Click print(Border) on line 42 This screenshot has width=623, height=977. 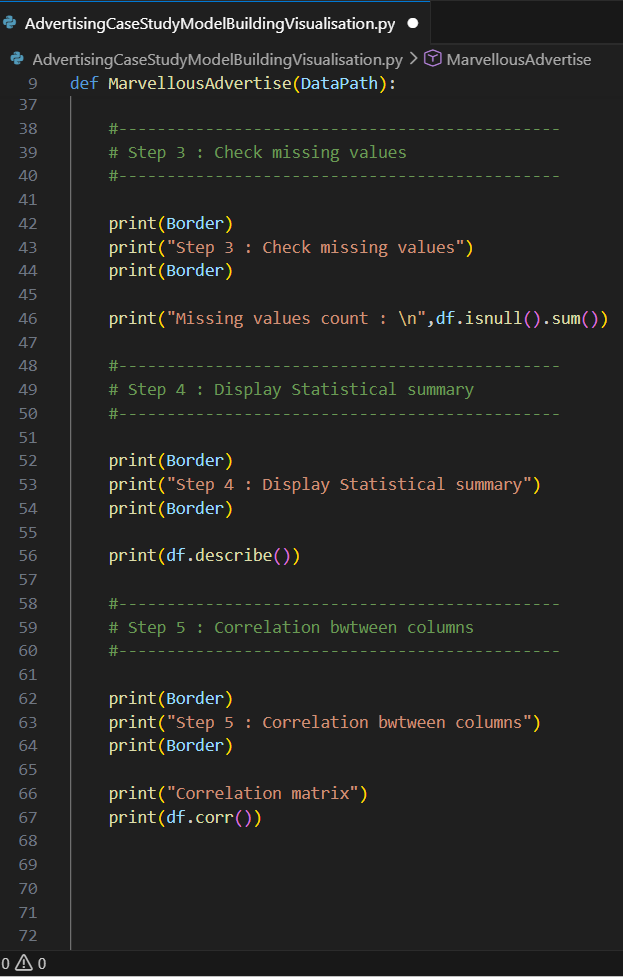[x=171, y=224]
